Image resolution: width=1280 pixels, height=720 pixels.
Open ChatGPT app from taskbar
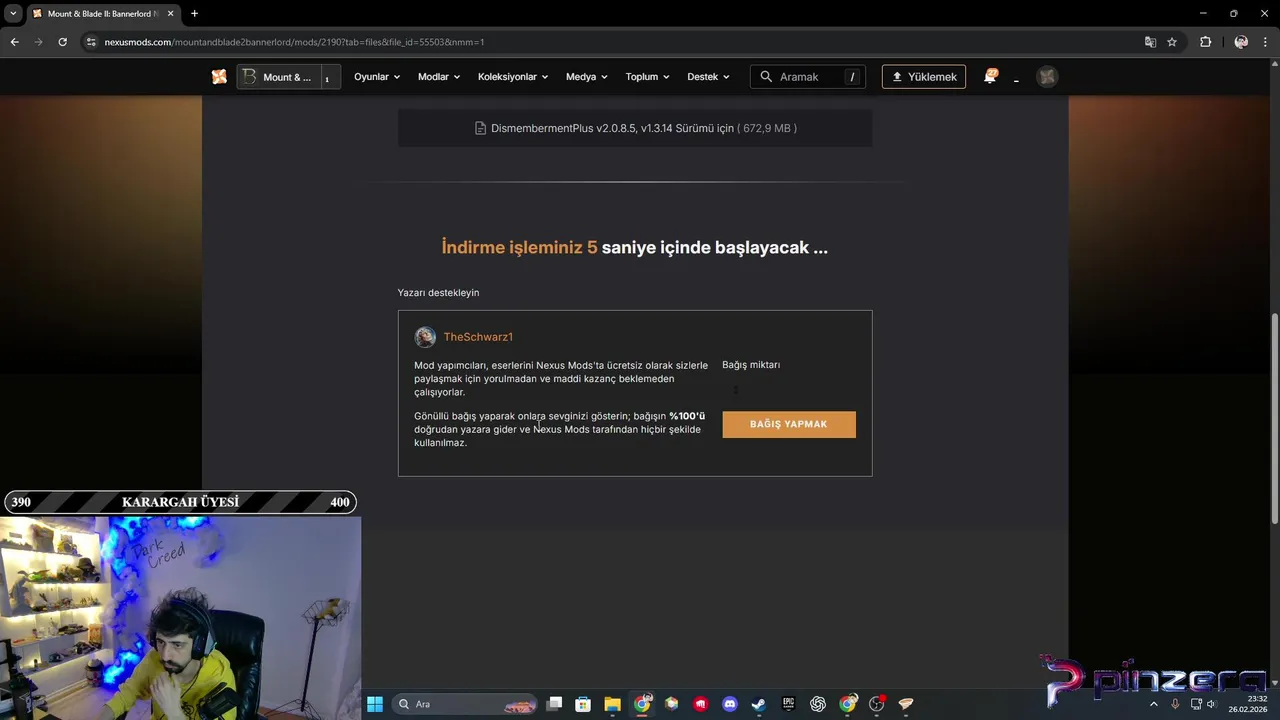(x=818, y=704)
